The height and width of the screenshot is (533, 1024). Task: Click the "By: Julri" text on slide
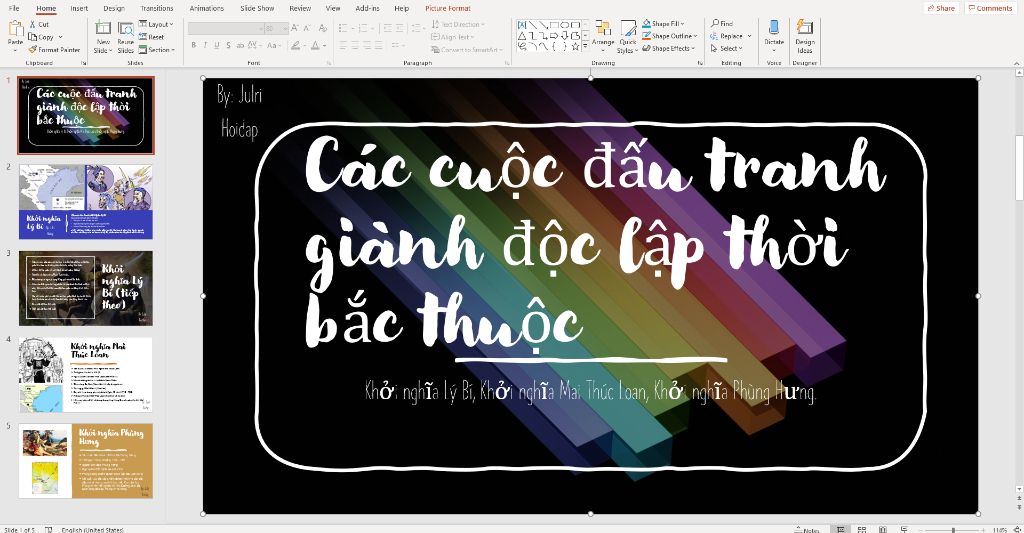coord(240,95)
